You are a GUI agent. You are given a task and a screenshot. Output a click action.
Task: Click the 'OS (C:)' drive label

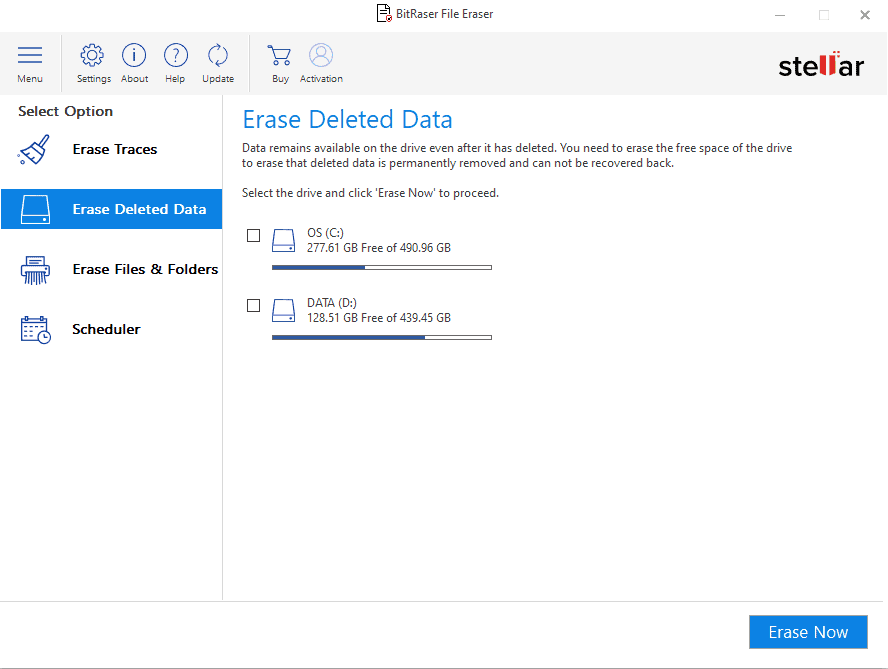(x=325, y=233)
